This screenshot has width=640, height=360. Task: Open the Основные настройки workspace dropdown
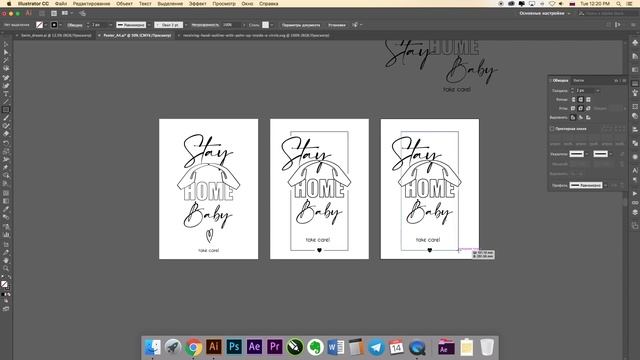tap(544, 13)
